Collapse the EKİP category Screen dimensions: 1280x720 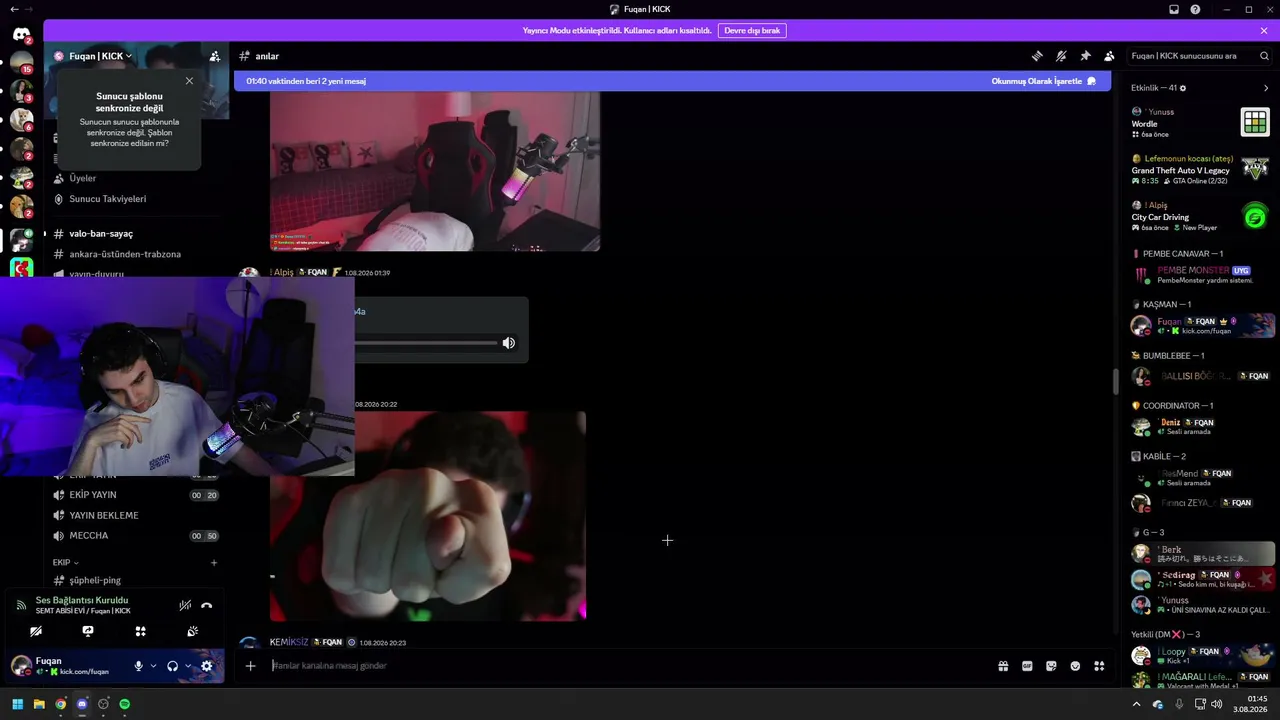(65, 563)
